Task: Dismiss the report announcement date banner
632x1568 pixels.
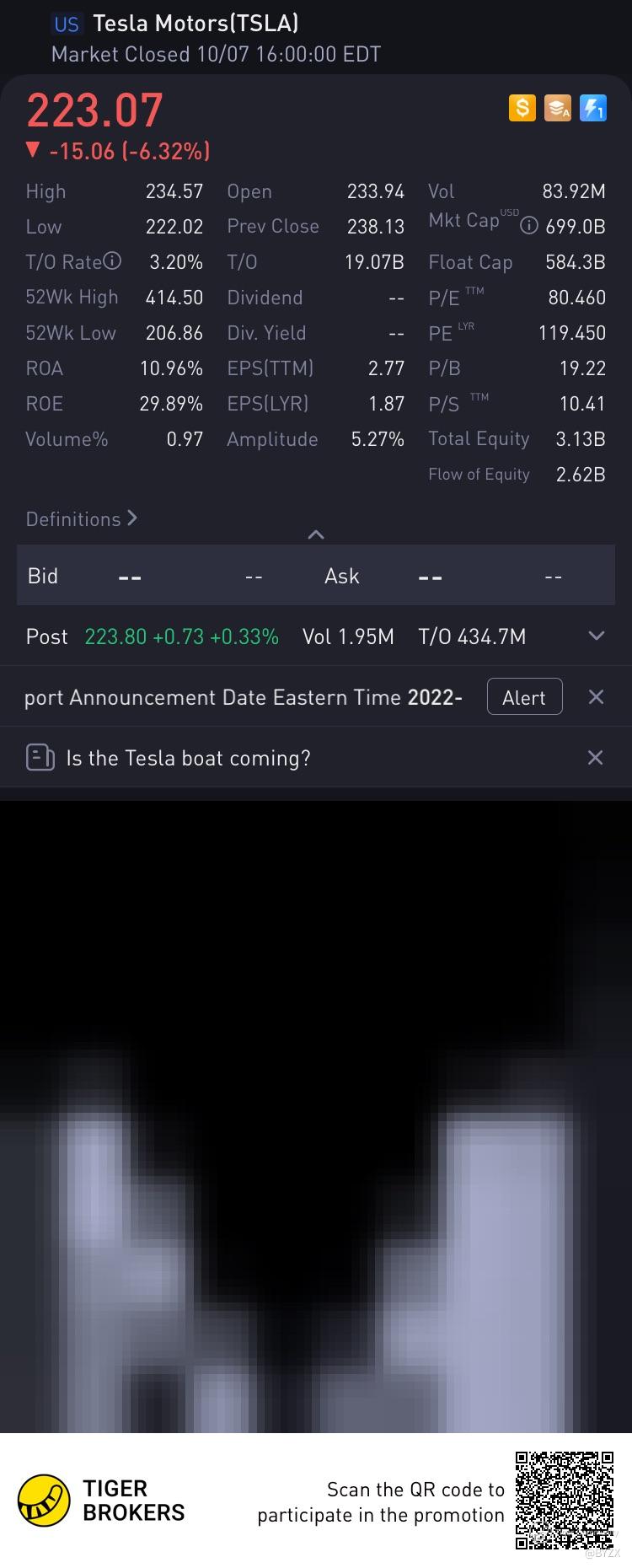Action: point(596,697)
